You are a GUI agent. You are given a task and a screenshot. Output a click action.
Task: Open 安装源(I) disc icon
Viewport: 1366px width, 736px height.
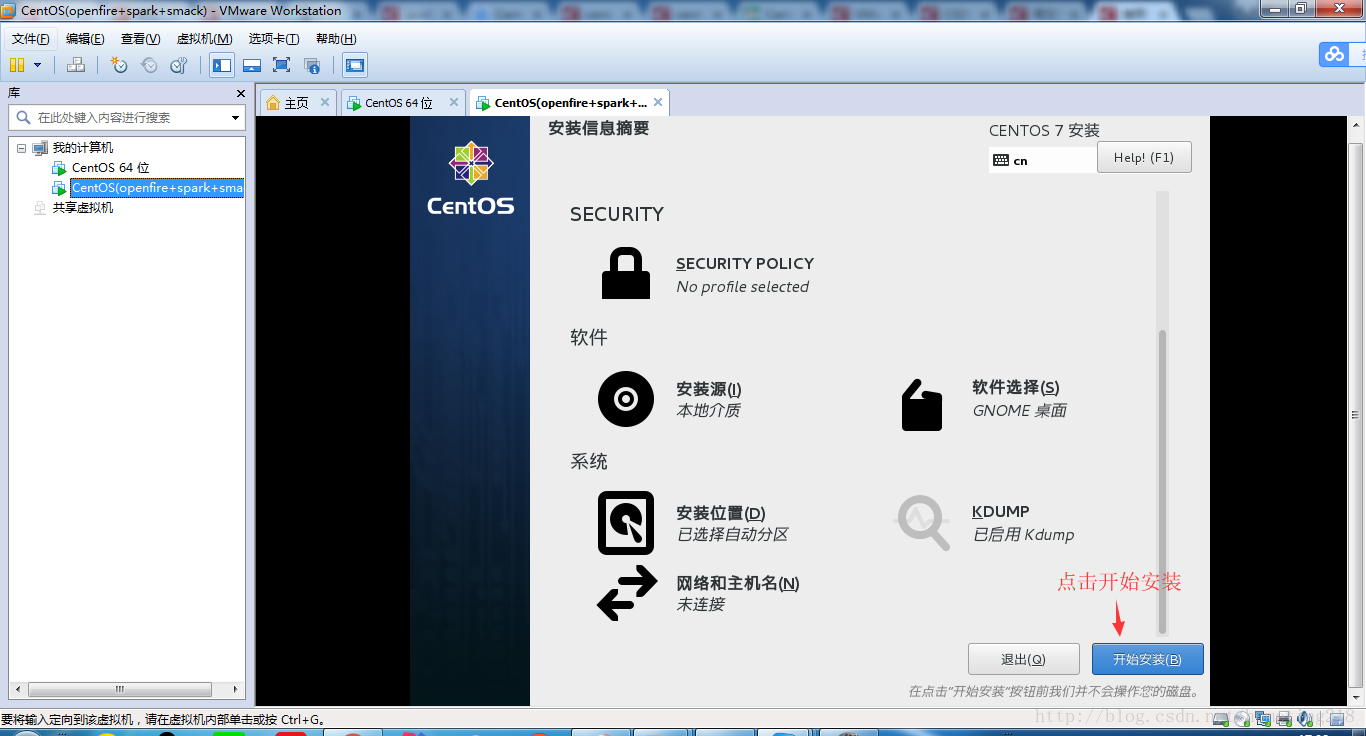626,399
